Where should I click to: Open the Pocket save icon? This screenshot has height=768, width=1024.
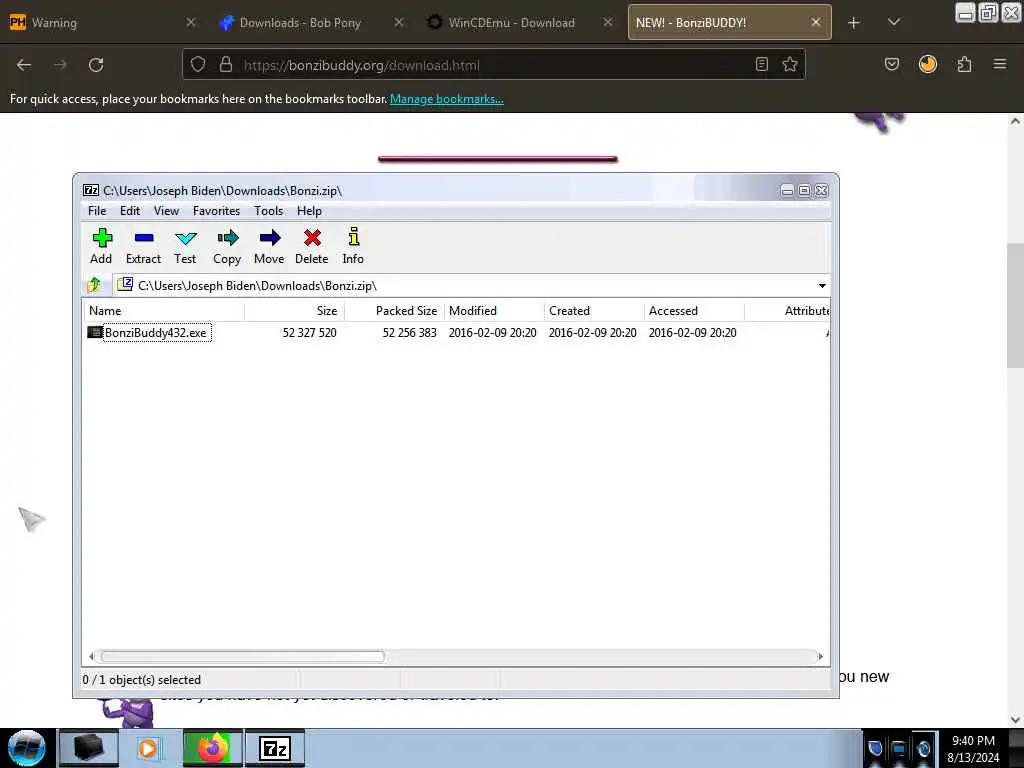(891, 65)
